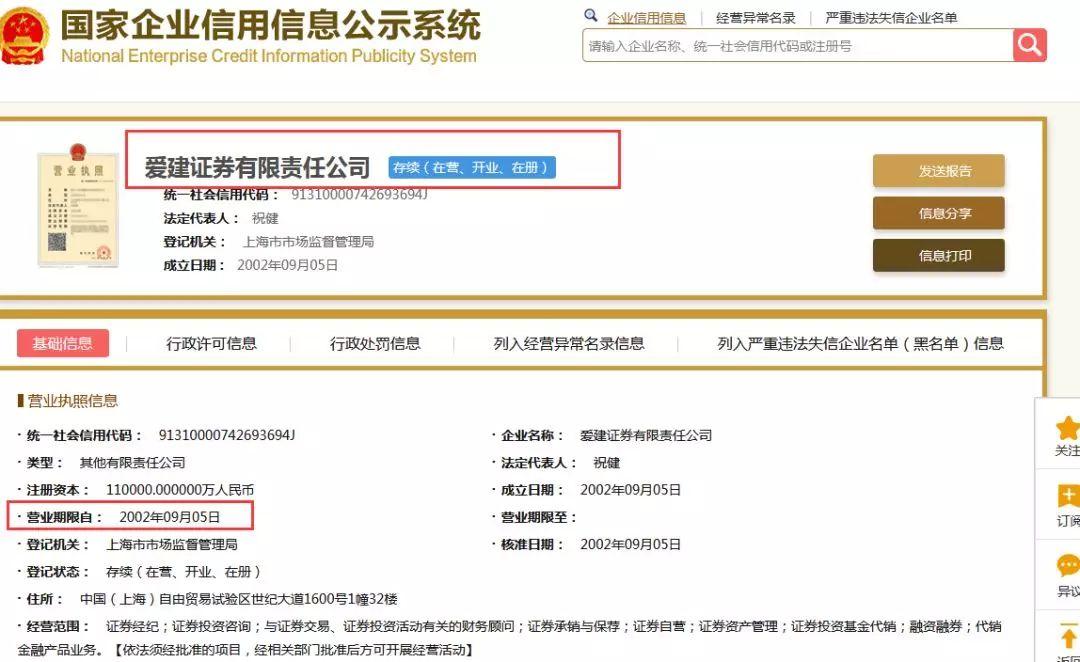Screen dimensions: 1080x662
Task: Click the national emblem logo
Action: (x=24, y=36)
